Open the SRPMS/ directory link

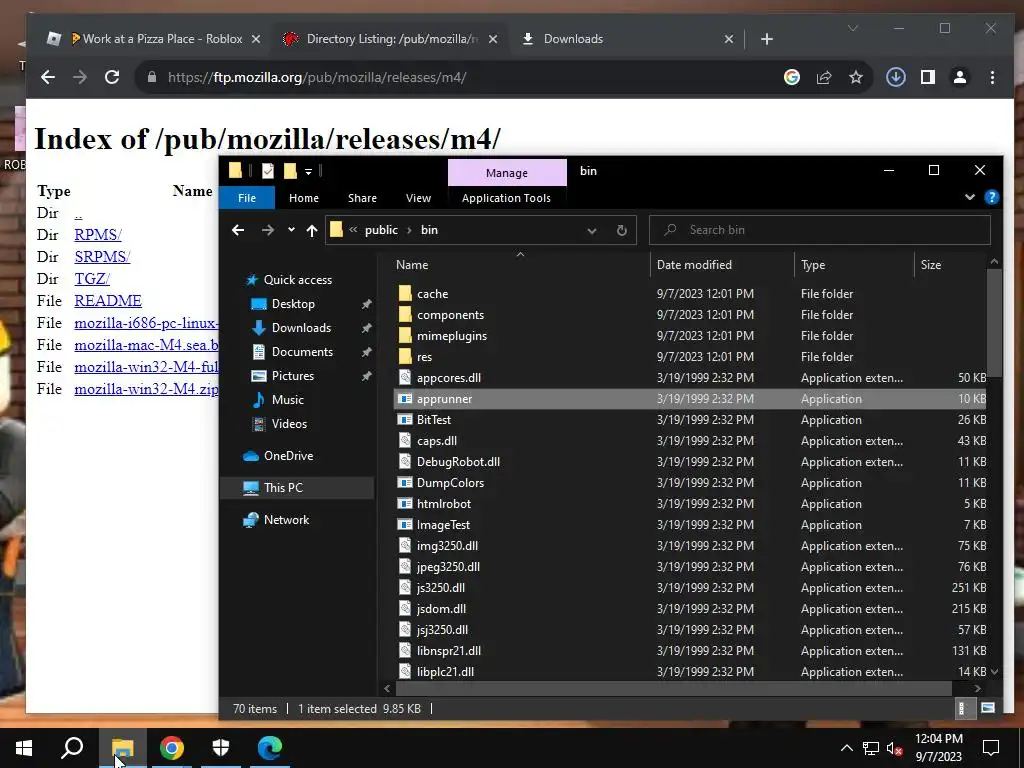click(x=102, y=257)
